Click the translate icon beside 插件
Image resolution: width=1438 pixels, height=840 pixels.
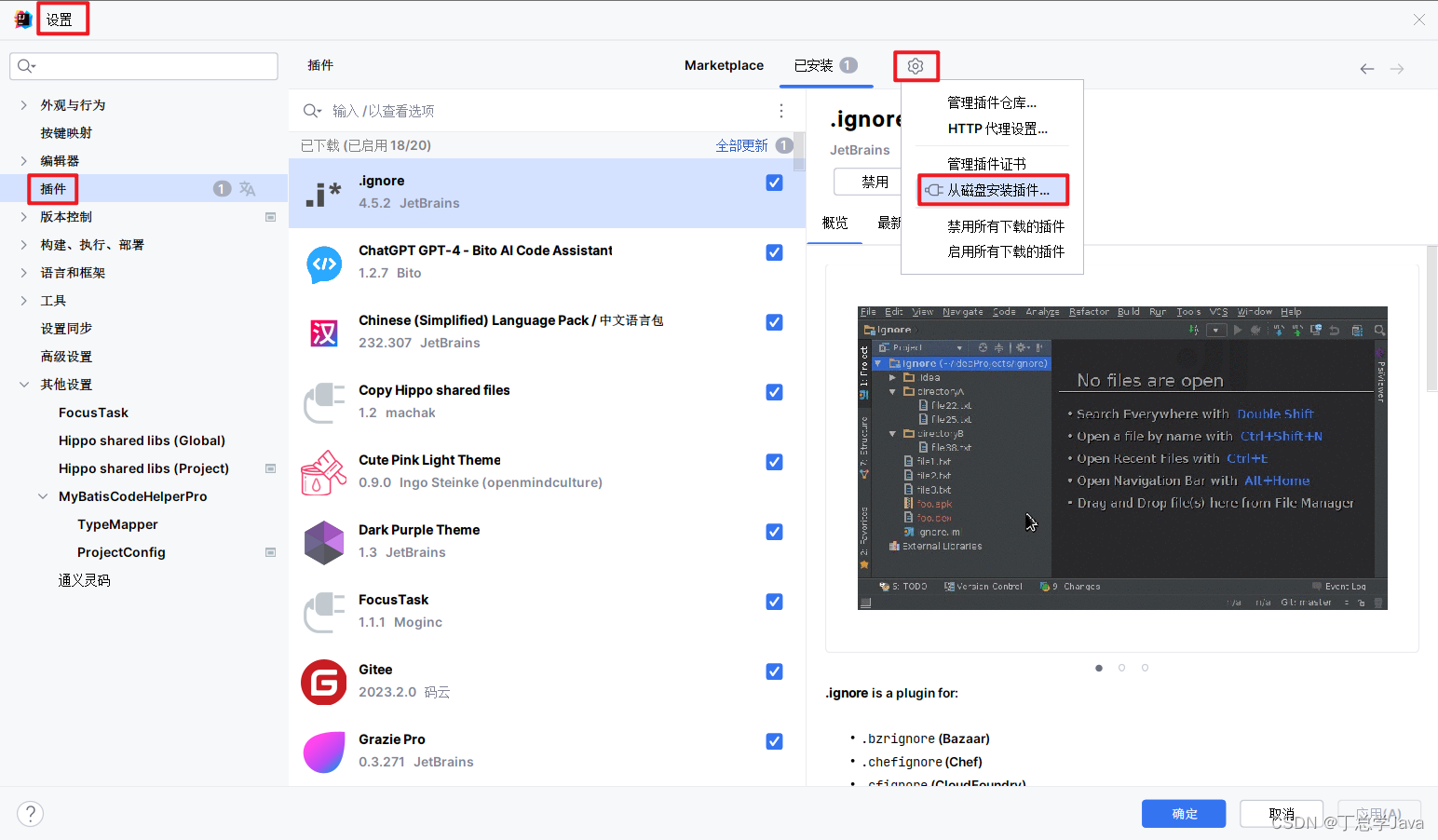tap(247, 189)
